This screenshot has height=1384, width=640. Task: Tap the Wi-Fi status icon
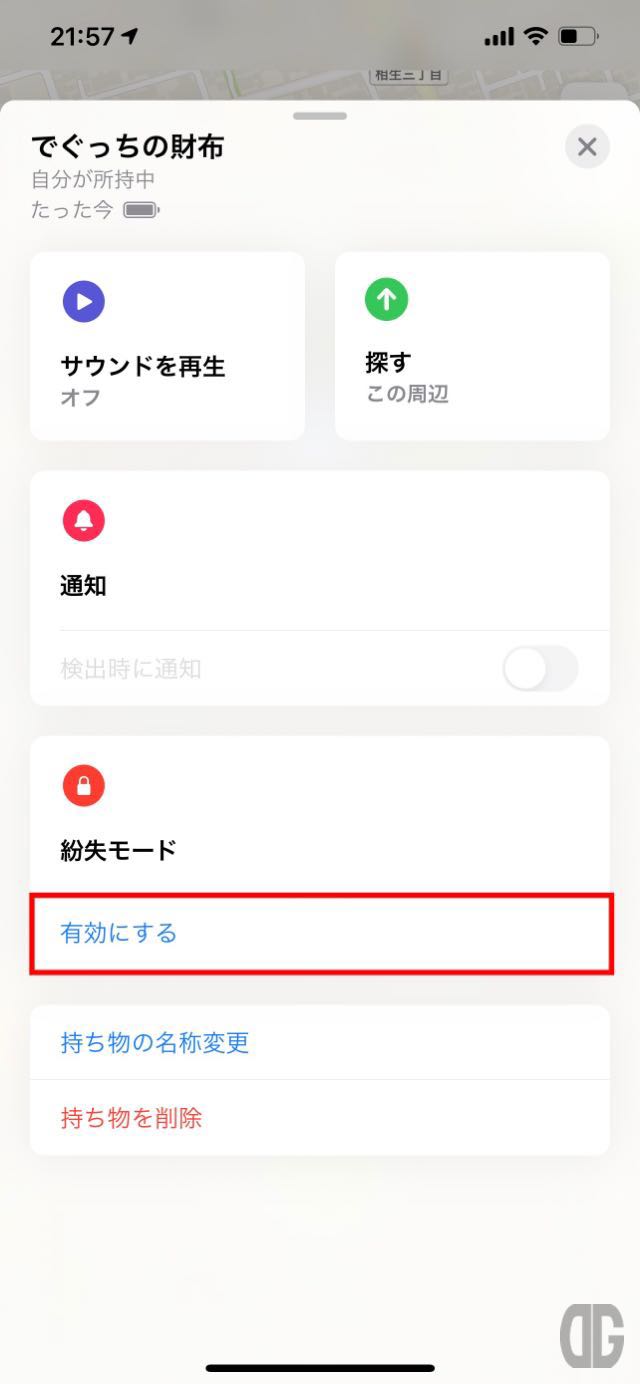click(x=537, y=37)
